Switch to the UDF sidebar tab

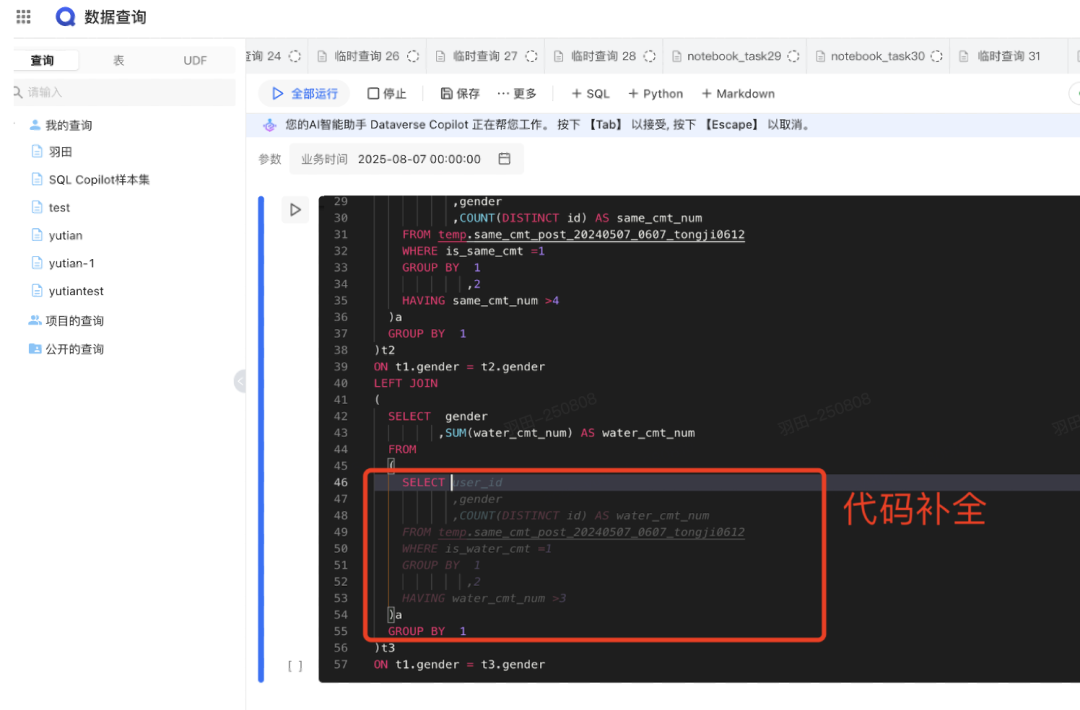195,61
